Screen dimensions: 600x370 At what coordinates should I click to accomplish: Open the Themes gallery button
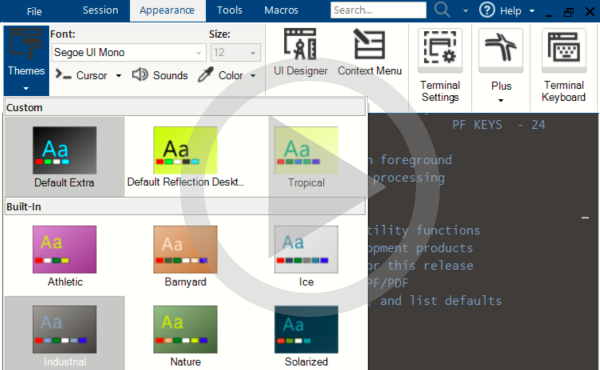point(26,60)
